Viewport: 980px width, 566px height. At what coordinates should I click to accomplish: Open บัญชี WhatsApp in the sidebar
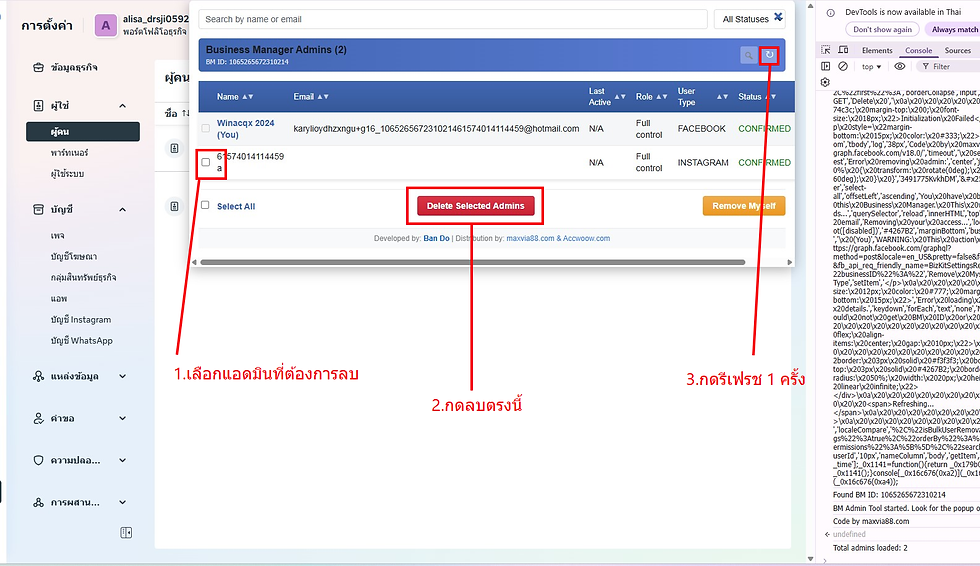click(81, 340)
